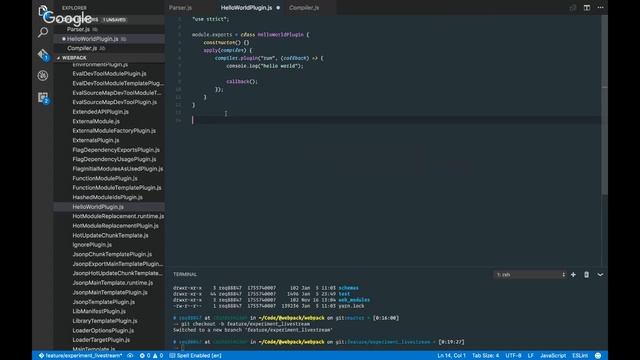Open HotModuleReplacementPlugin.js file
Screen dimensions: 640x360
pos(116,226)
